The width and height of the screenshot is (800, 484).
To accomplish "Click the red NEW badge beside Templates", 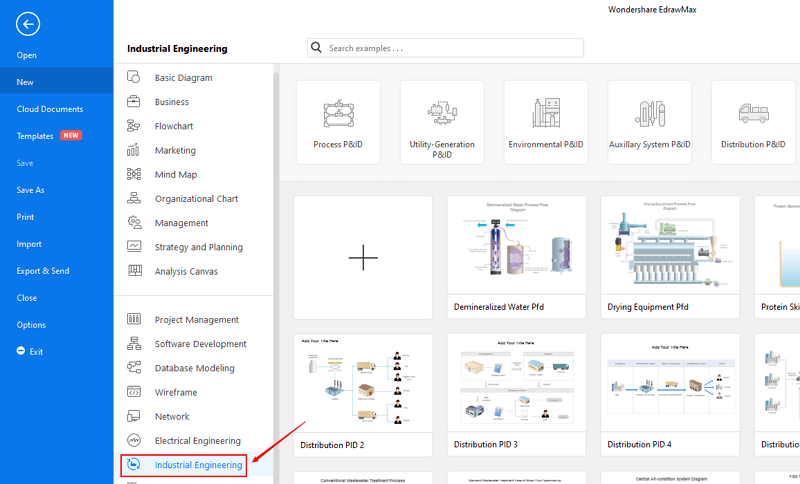I will (71, 135).
